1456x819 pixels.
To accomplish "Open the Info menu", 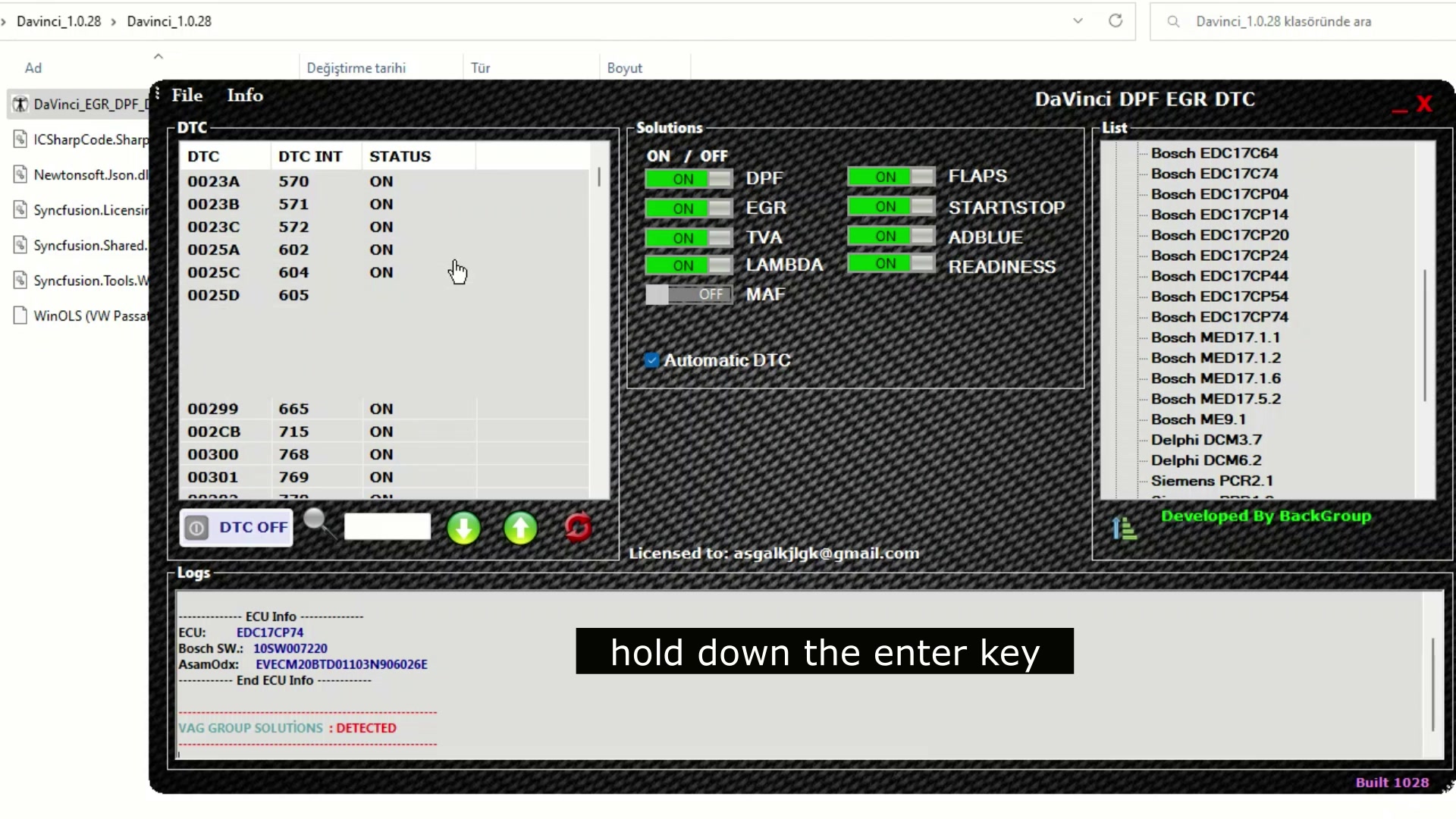I will point(244,95).
